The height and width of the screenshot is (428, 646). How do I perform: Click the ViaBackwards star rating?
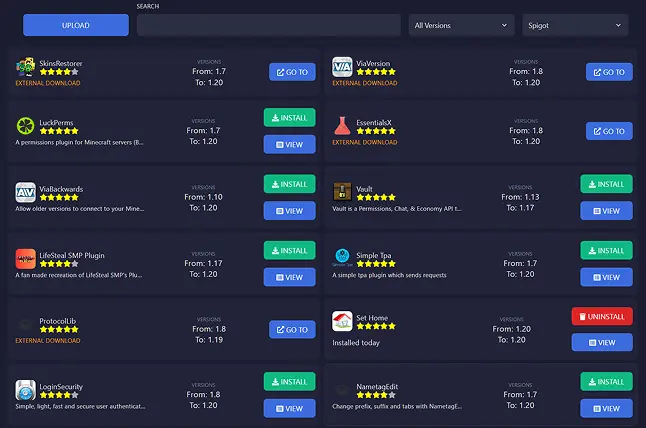(x=59, y=197)
